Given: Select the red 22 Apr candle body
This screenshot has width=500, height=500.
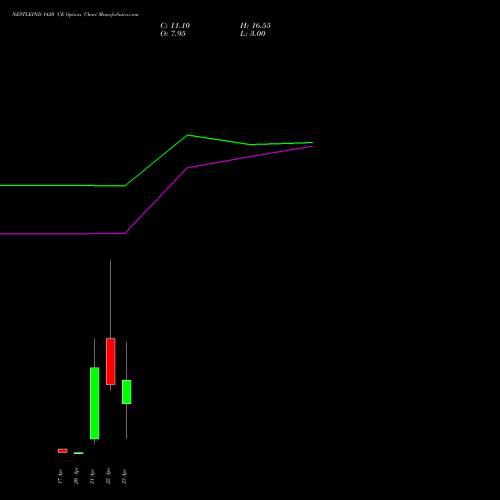Looking at the screenshot, I should point(111,361).
